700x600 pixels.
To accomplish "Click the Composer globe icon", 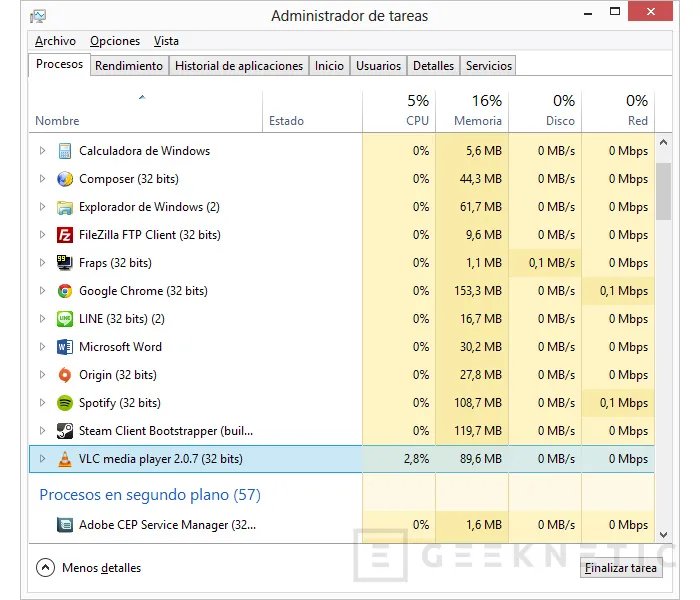I will click(x=65, y=179).
